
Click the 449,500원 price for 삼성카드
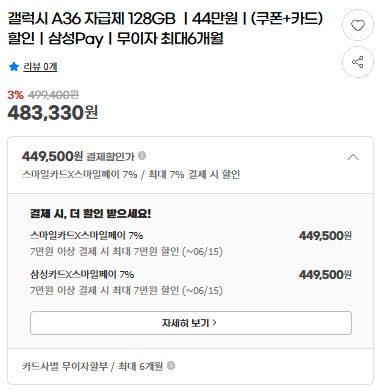[x=325, y=275]
